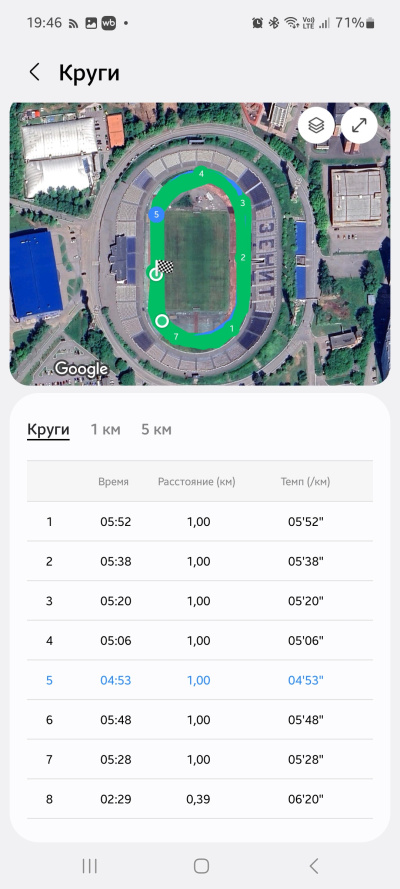400x889 pixels.
Task: Tap lap 8 row with 0,39 distance
Action: [200, 799]
